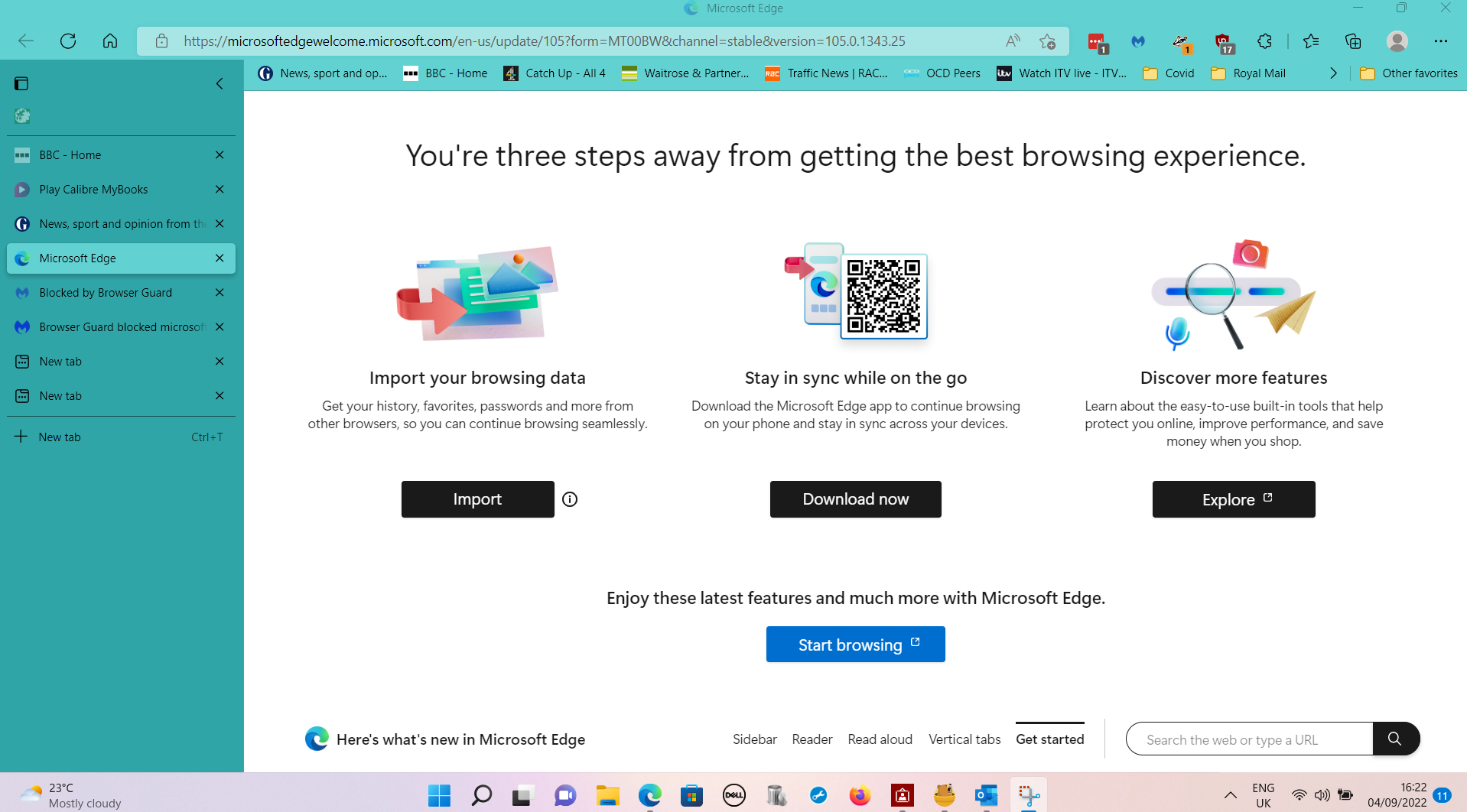This screenshot has width=1467, height=812.
Task: Open BBC - Home favorite bookmark
Action: point(445,73)
